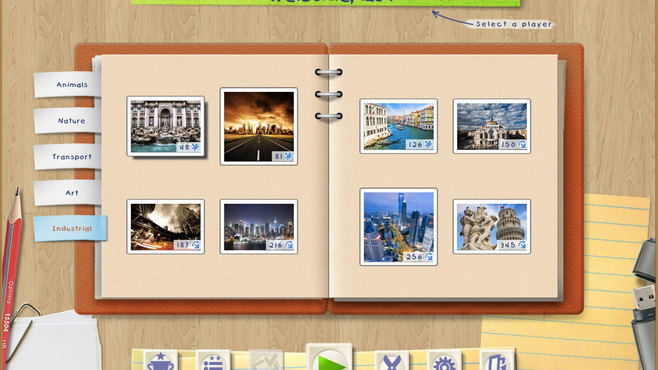
Task: Open the starred leaderboard list icon
Action: [x=213, y=360]
